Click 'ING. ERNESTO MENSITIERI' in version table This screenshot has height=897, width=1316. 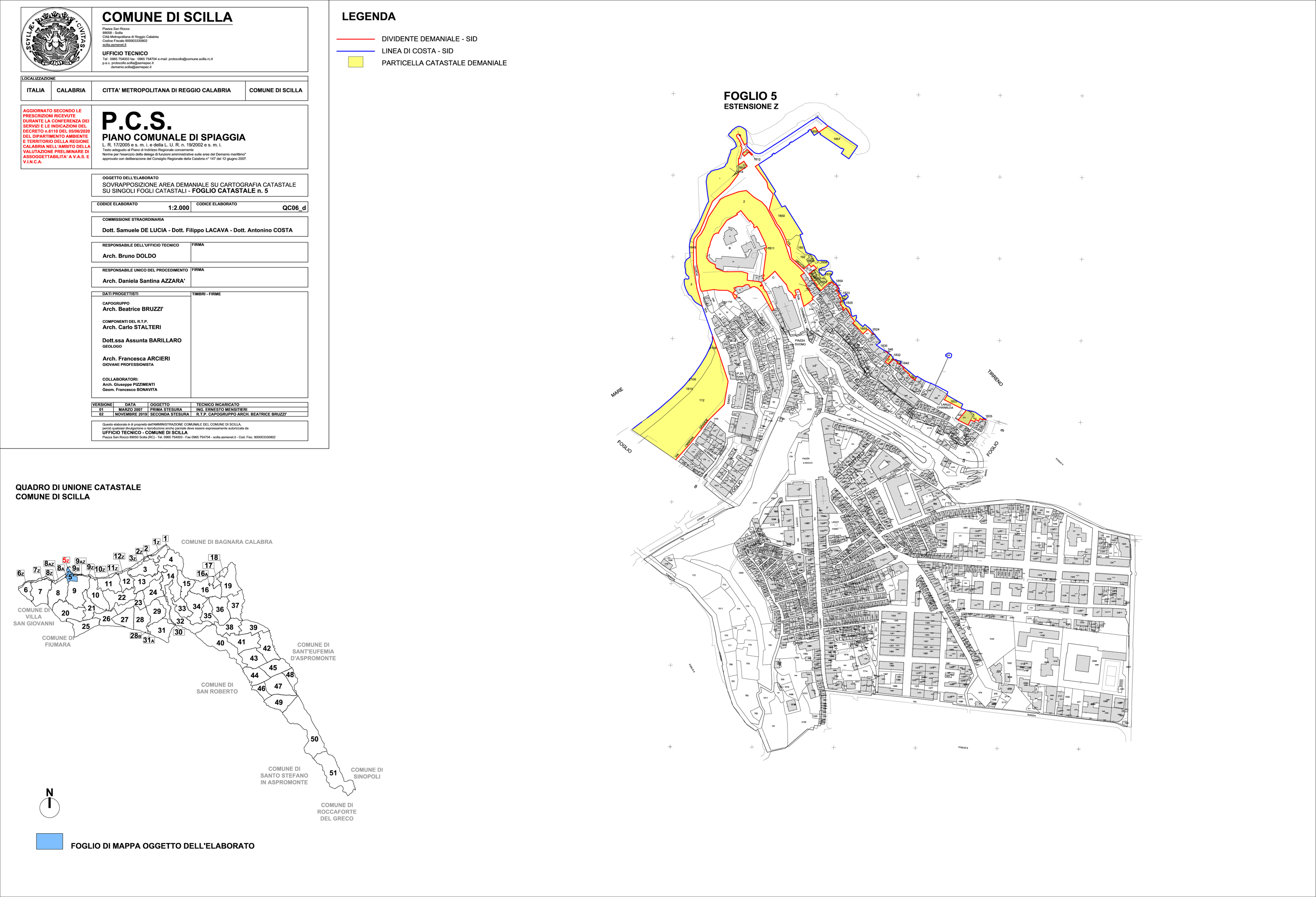coord(222,410)
